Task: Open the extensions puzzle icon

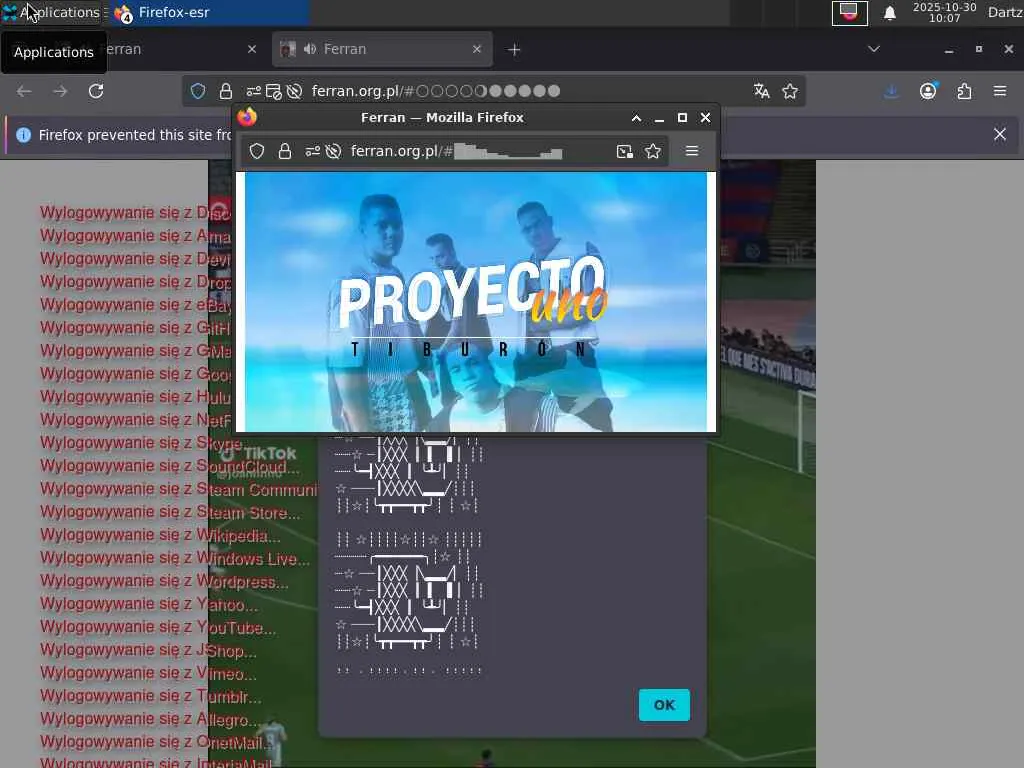Action: (964, 91)
